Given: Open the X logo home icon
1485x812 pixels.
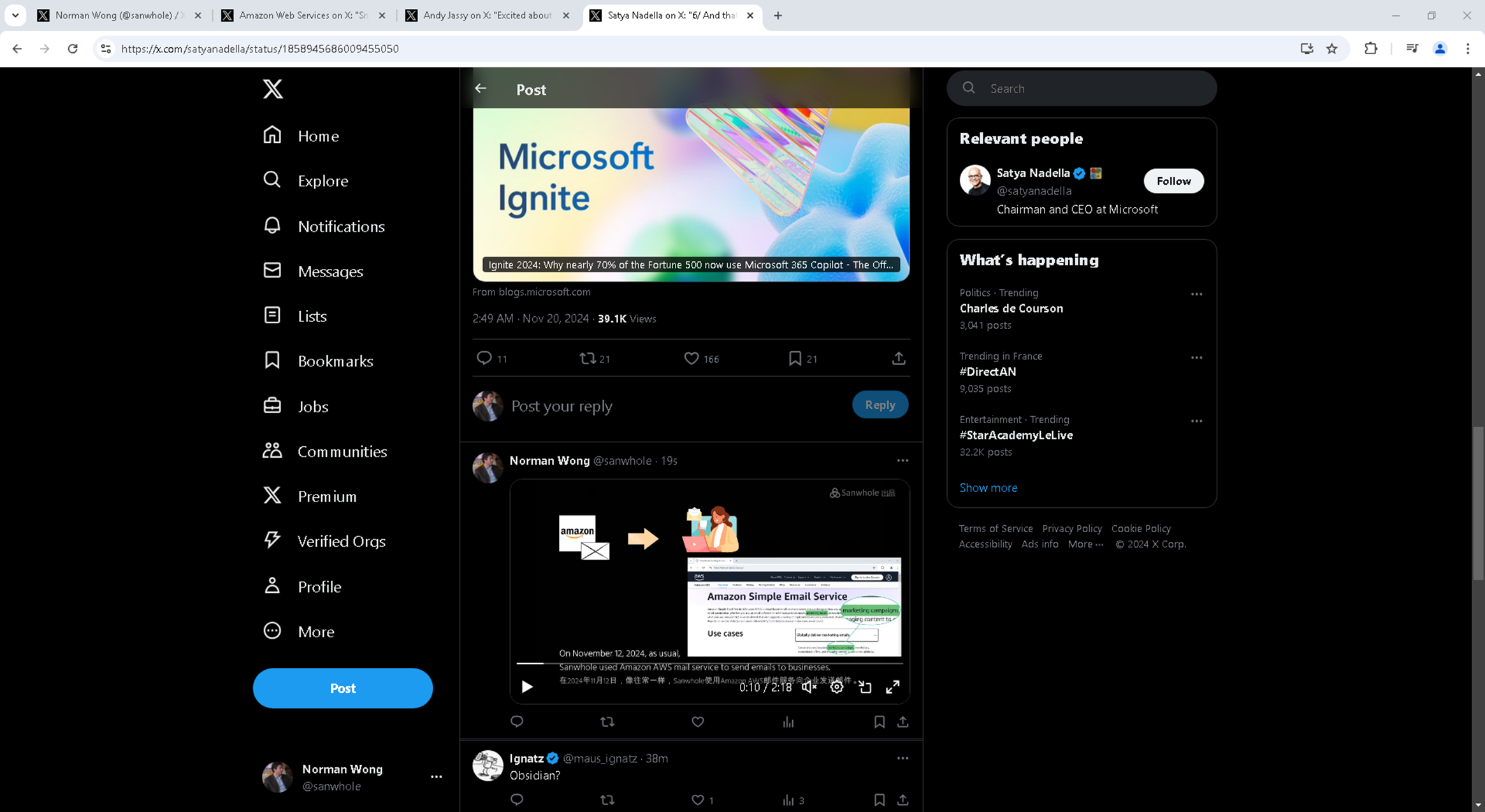Looking at the screenshot, I should coord(273,89).
